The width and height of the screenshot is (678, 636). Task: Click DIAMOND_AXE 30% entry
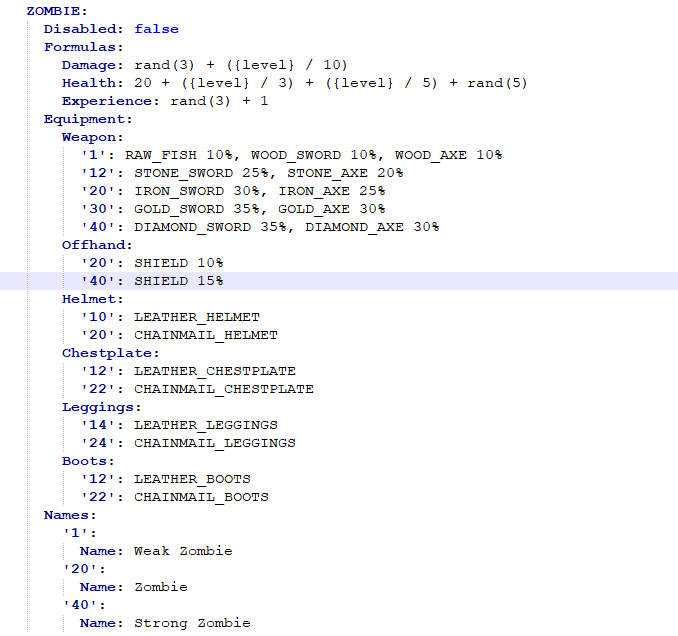point(372,227)
